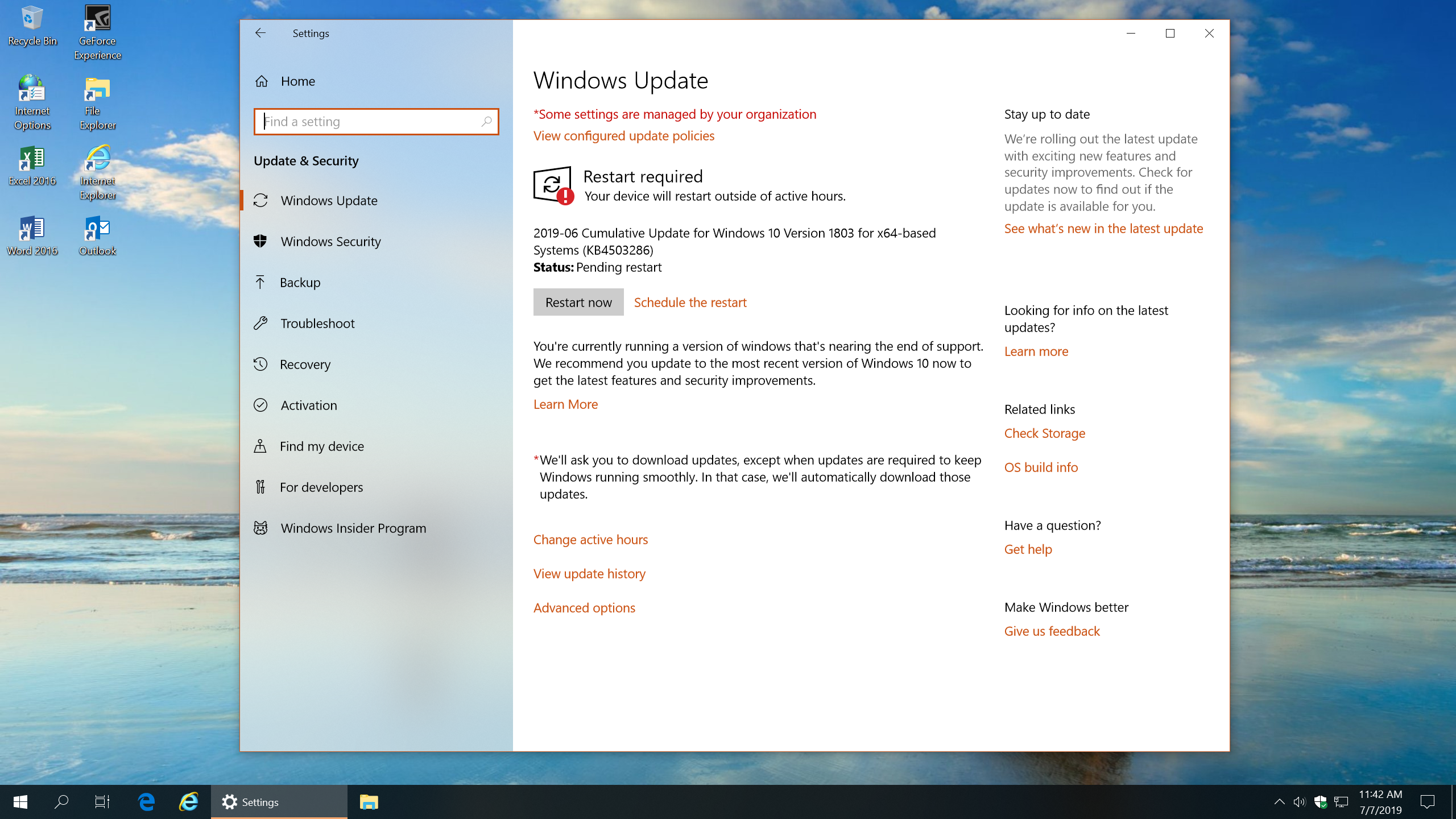This screenshot has width=1456, height=819.
Task: Open taskbar search
Action: tap(61, 802)
